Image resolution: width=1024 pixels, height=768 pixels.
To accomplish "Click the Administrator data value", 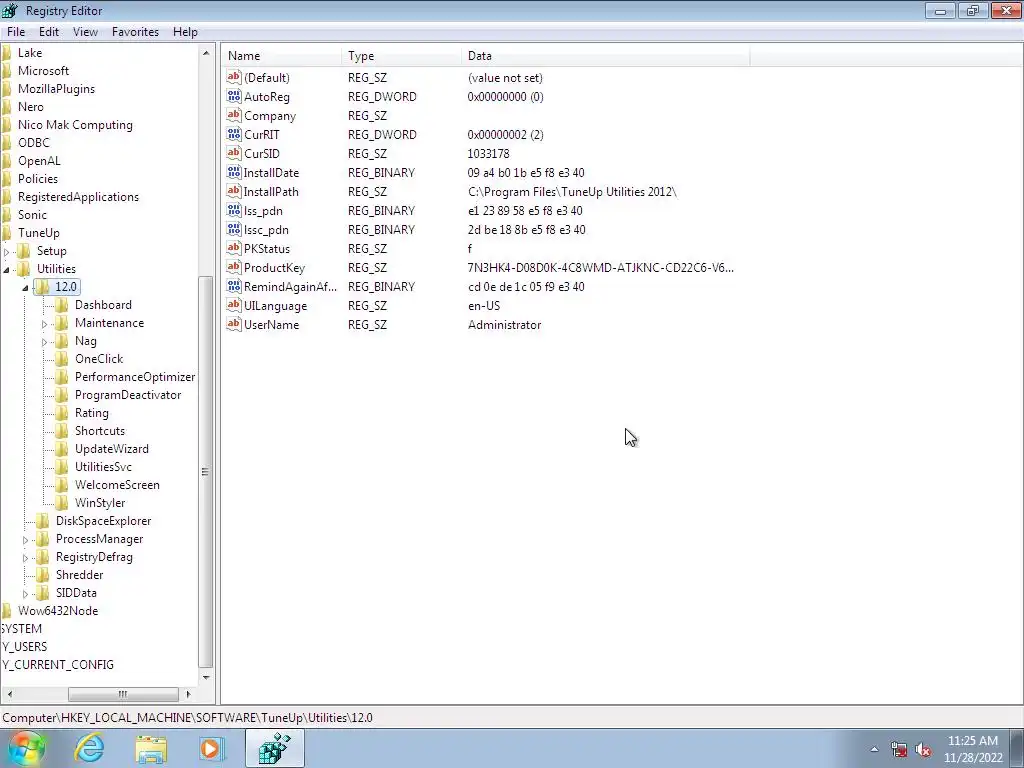I will [504, 325].
